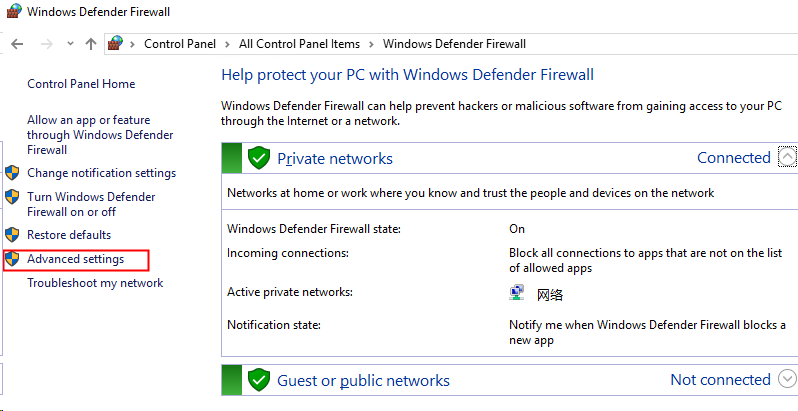Open Advanced settings link
This screenshot has width=798, height=411.
point(76,259)
